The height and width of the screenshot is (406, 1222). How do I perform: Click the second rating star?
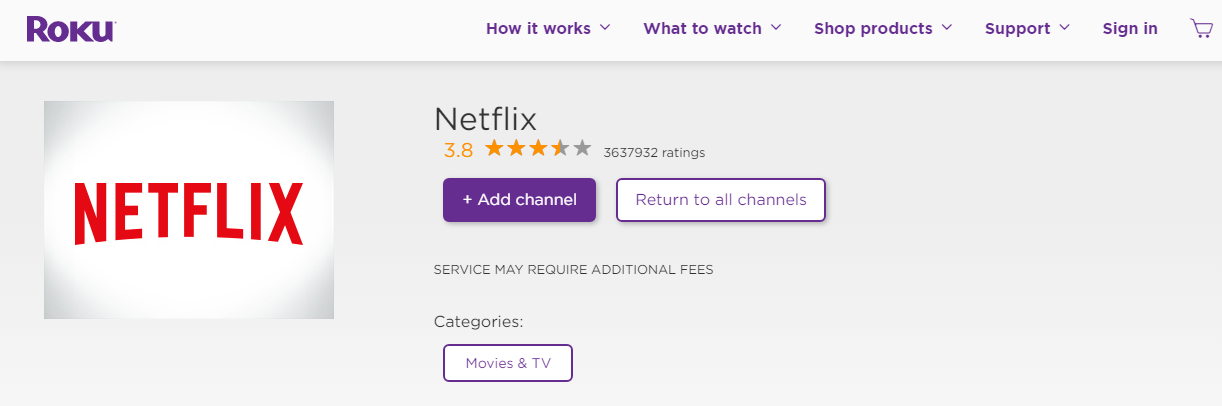click(516, 150)
